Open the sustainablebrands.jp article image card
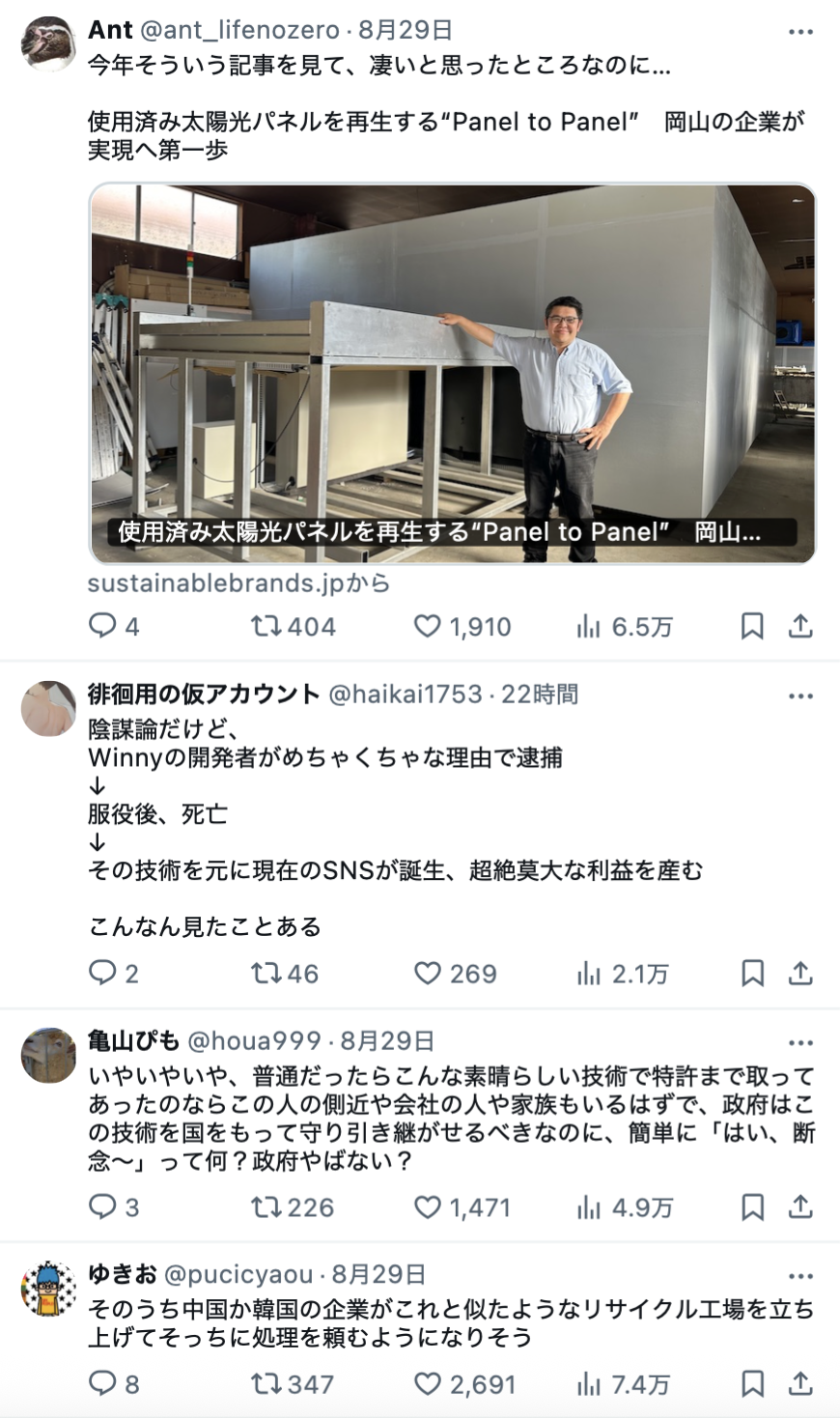This screenshot has height=1418, width=840. [453, 373]
